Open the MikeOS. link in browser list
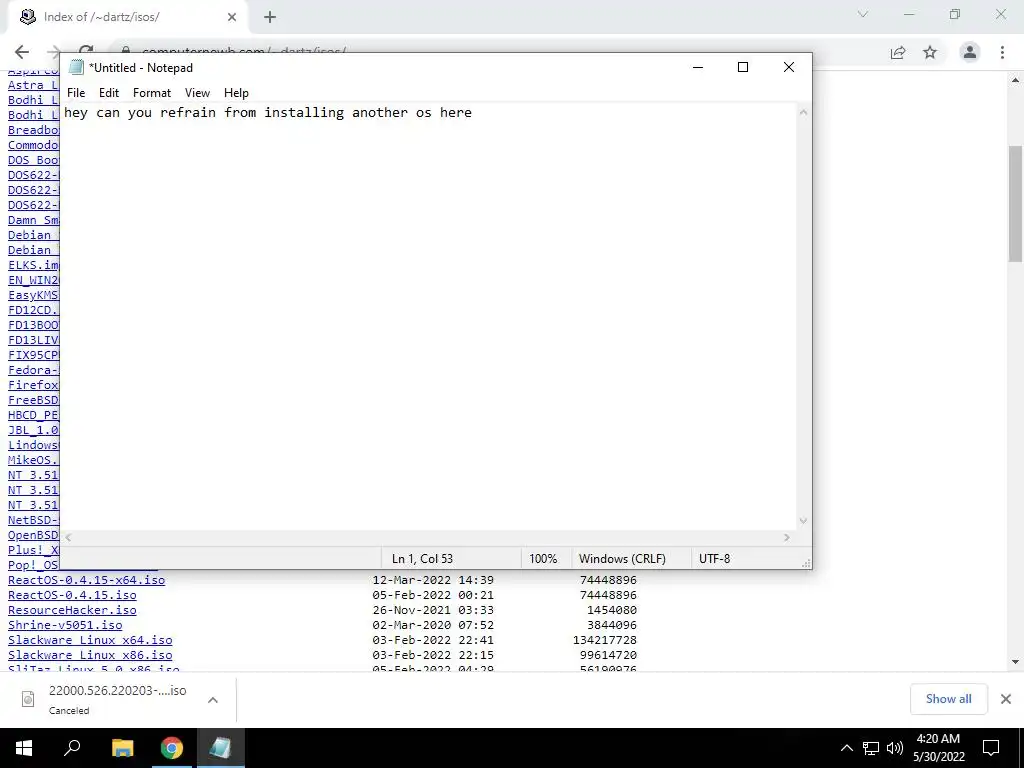Viewport: 1024px width, 768px height. 33,460
